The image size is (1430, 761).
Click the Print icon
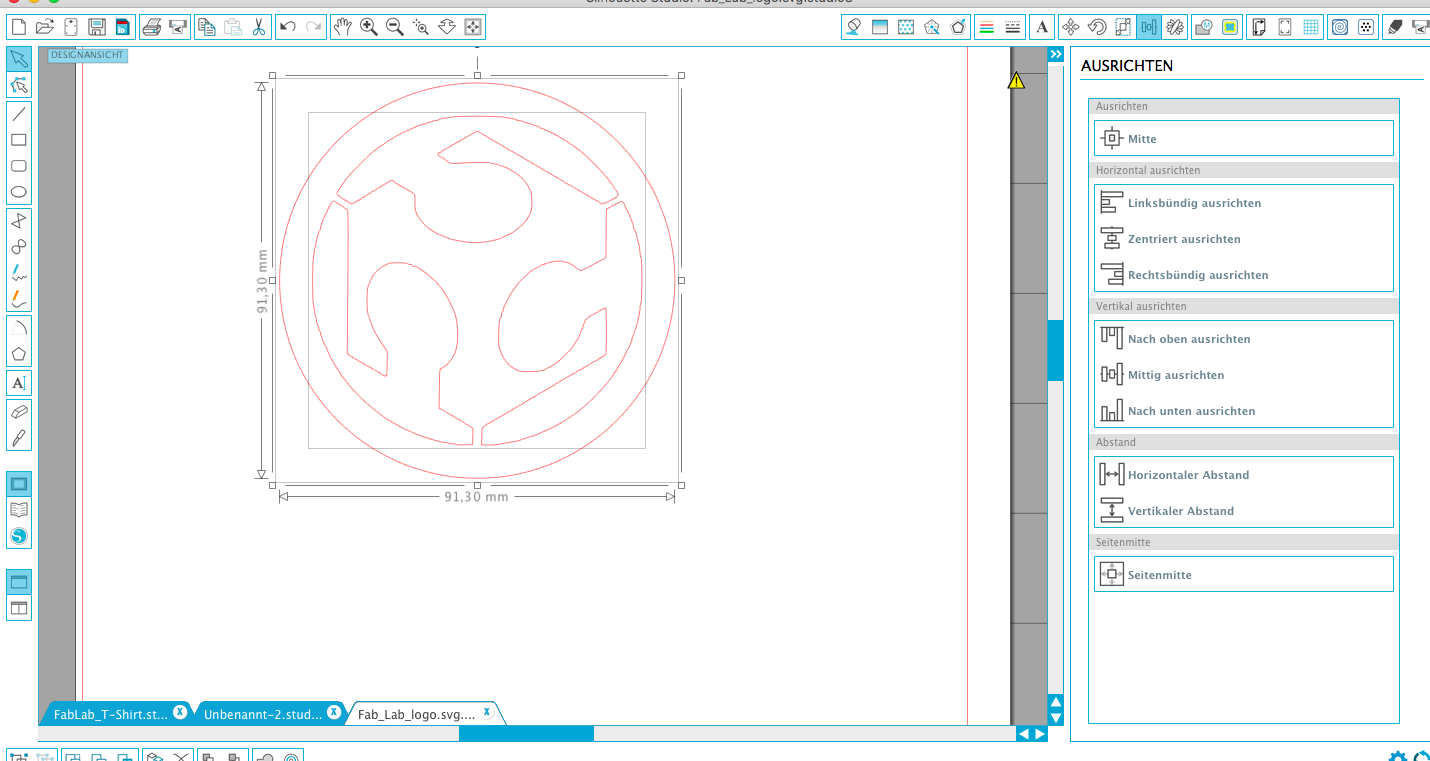[151, 27]
